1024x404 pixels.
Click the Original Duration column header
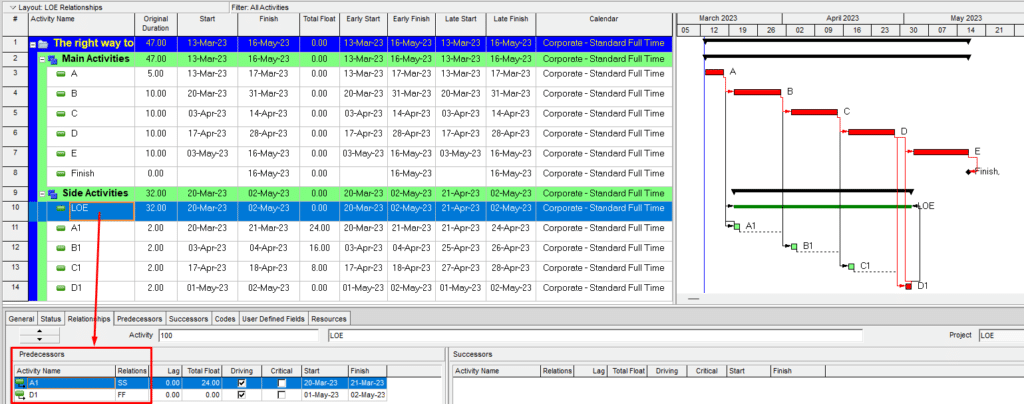(156, 23)
